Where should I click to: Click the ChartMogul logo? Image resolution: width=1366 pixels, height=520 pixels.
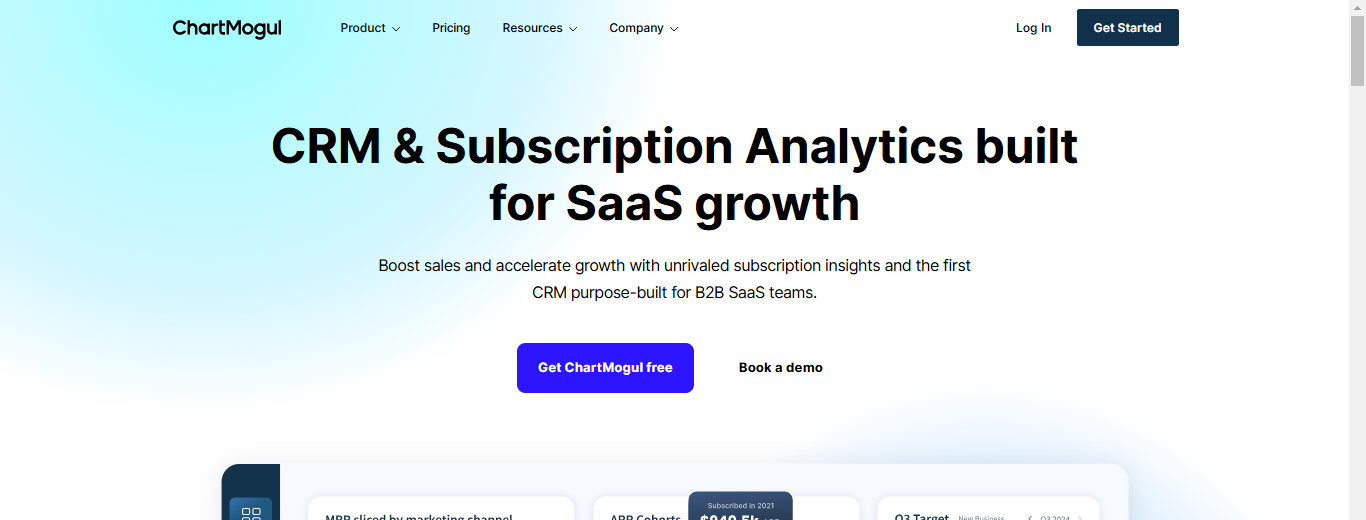pos(227,28)
